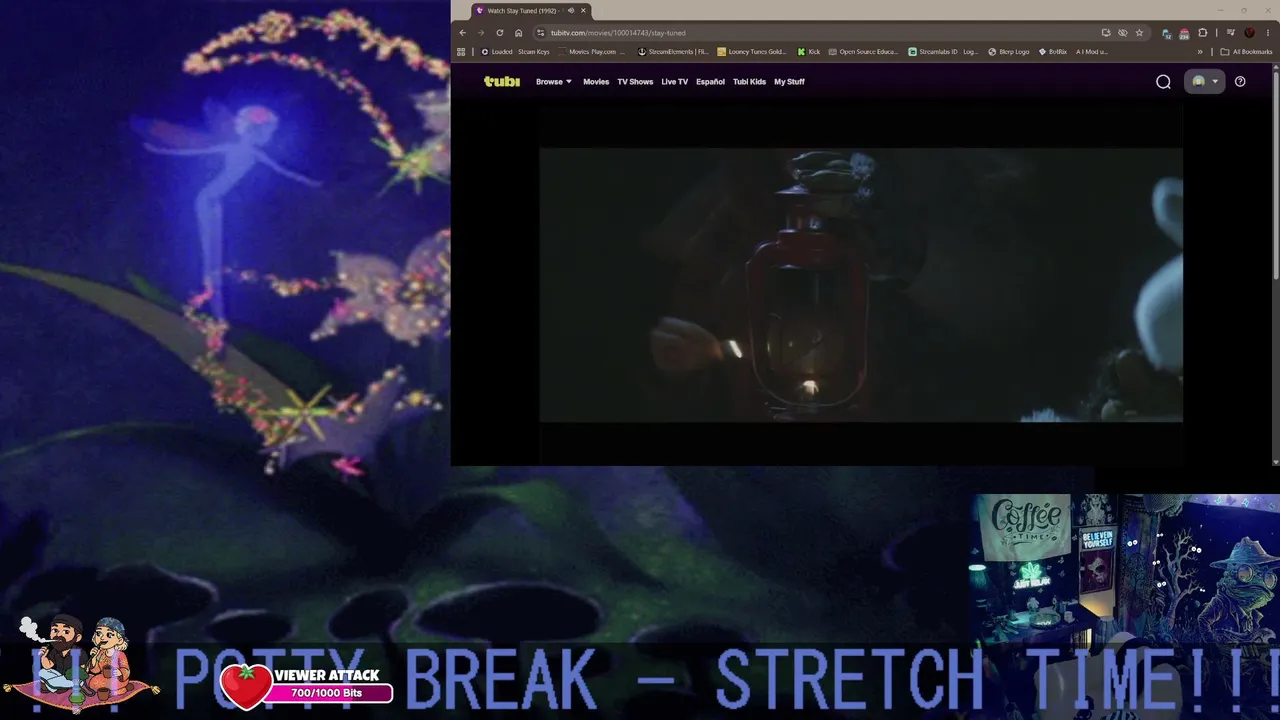Open the apps grid in bookmarks bar
Screen dimensions: 1280x720
click(x=461, y=52)
